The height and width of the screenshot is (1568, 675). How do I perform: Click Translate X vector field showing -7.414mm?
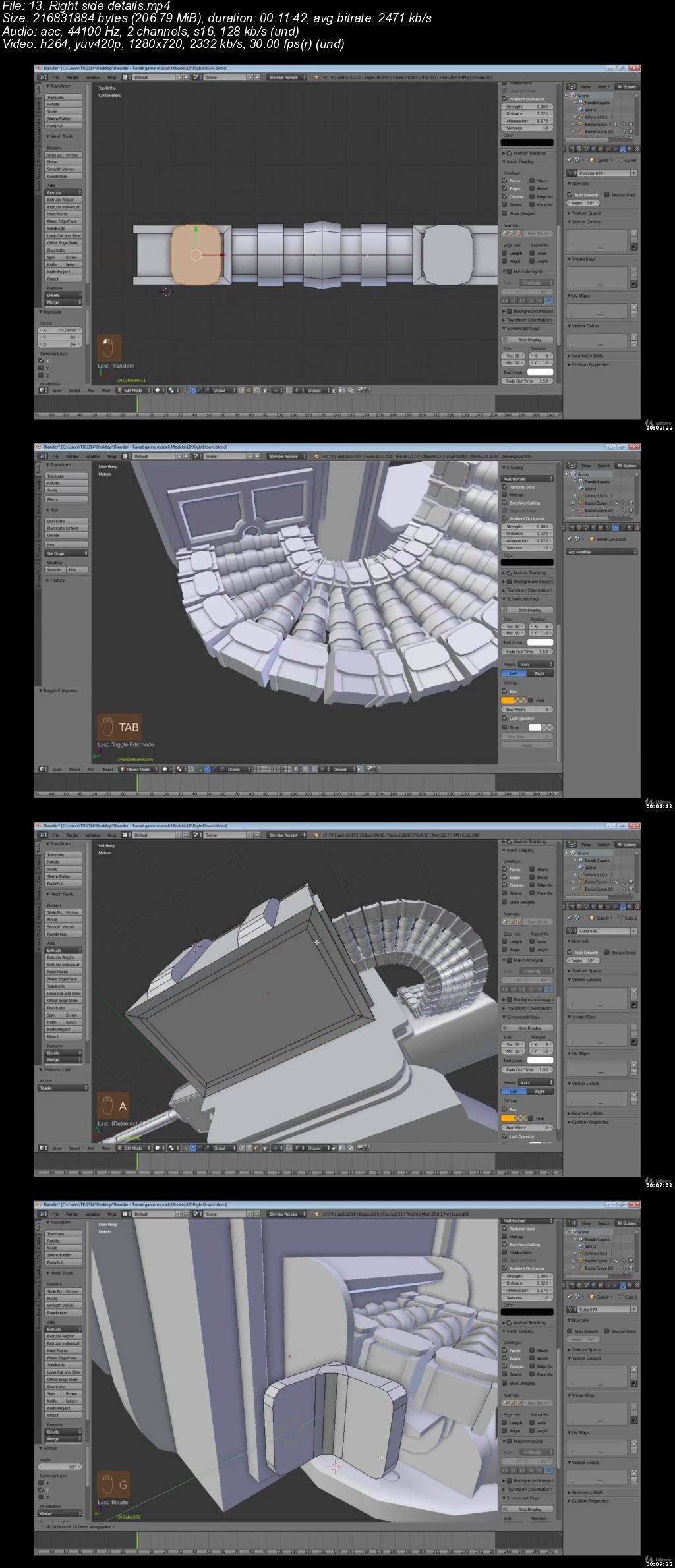coord(60,330)
